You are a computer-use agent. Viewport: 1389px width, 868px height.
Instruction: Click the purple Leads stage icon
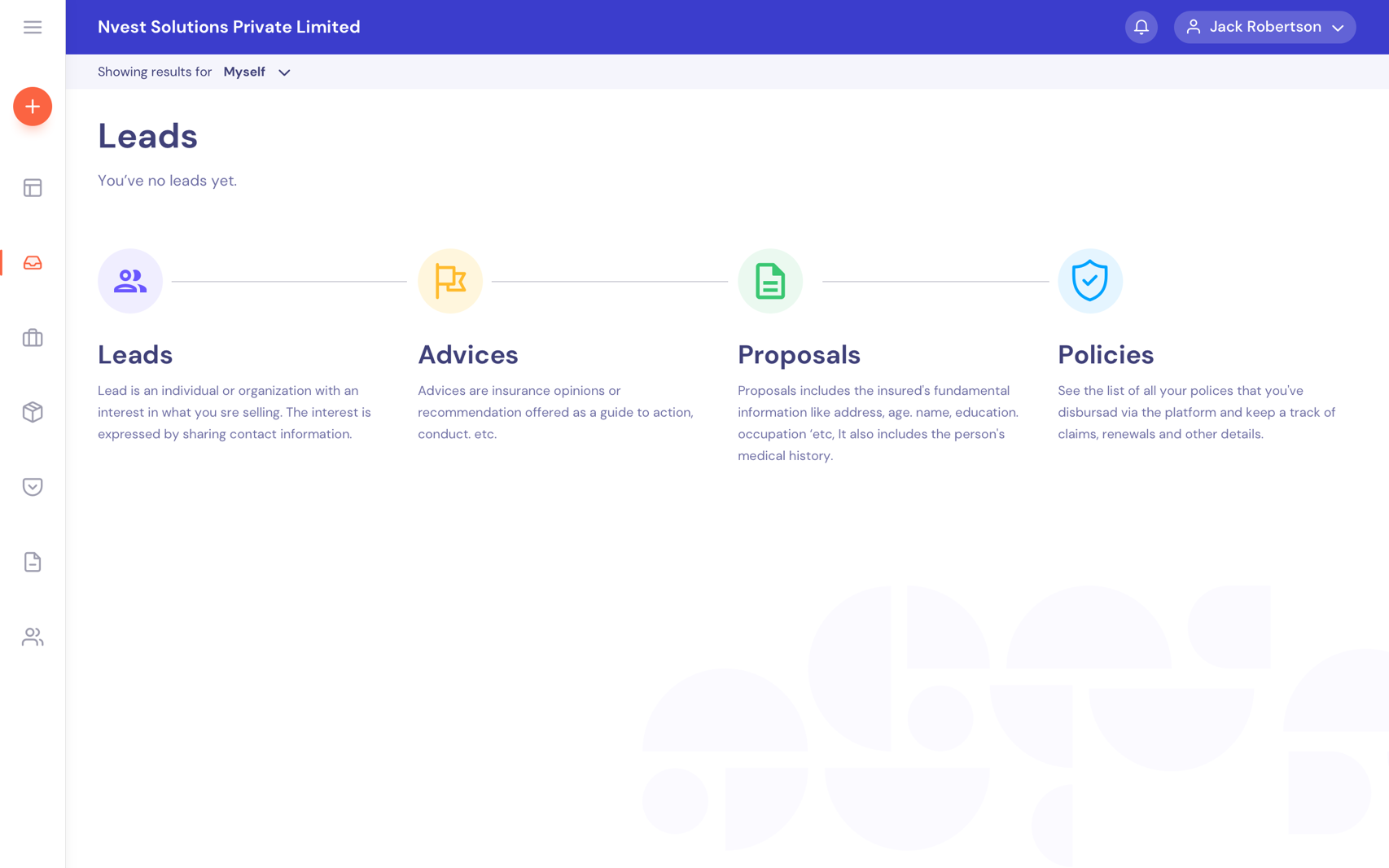point(130,281)
